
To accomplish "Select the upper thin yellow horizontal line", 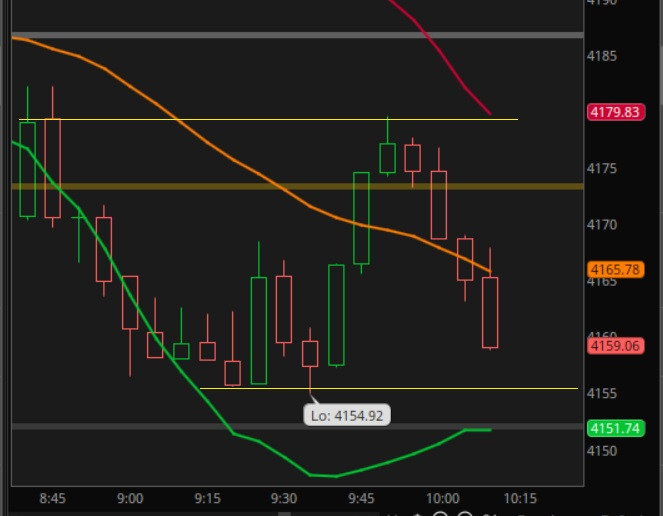I will (268, 120).
